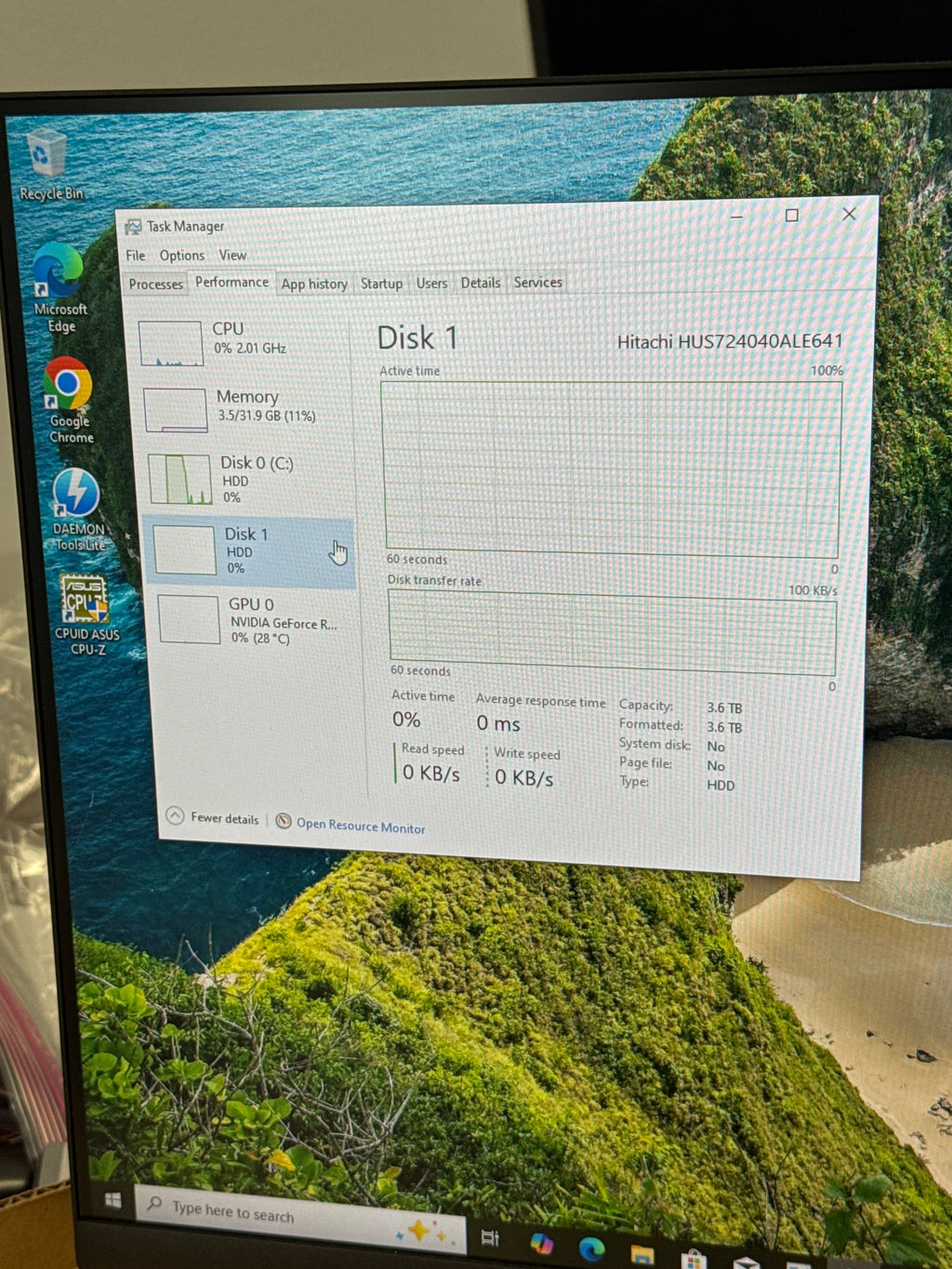Launch DAEMON Tools Lite desktop shortcut
The height and width of the screenshot is (1269, 952).
77,509
